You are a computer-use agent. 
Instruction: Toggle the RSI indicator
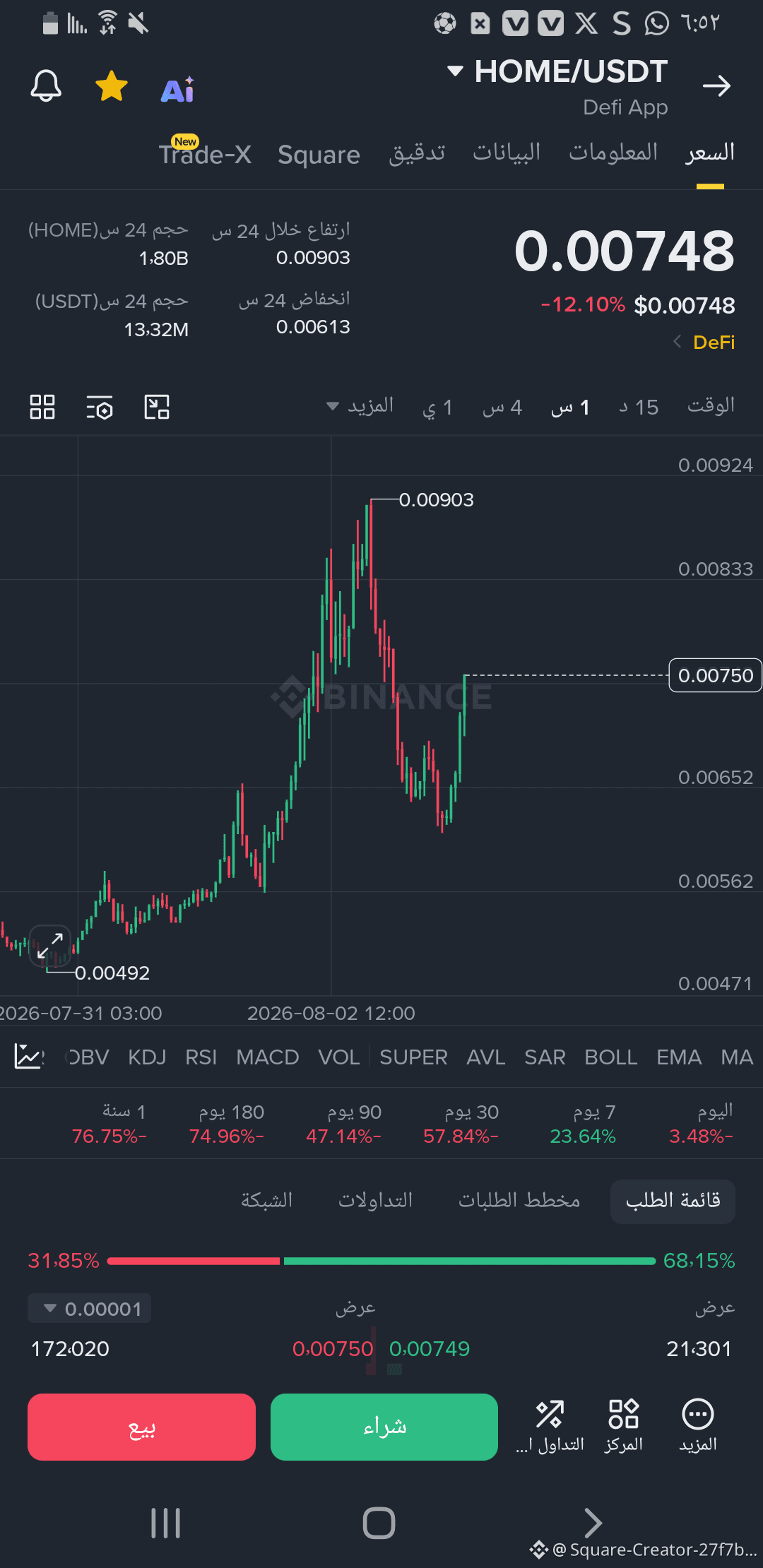click(x=201, y=1057)
